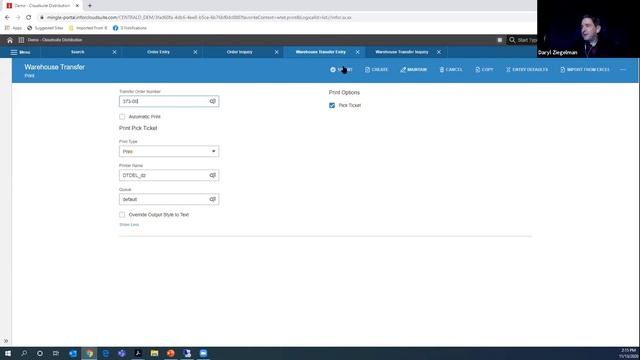
Task: Uncheck the Pick Ticket print option
Action: [x=332, y=105]
